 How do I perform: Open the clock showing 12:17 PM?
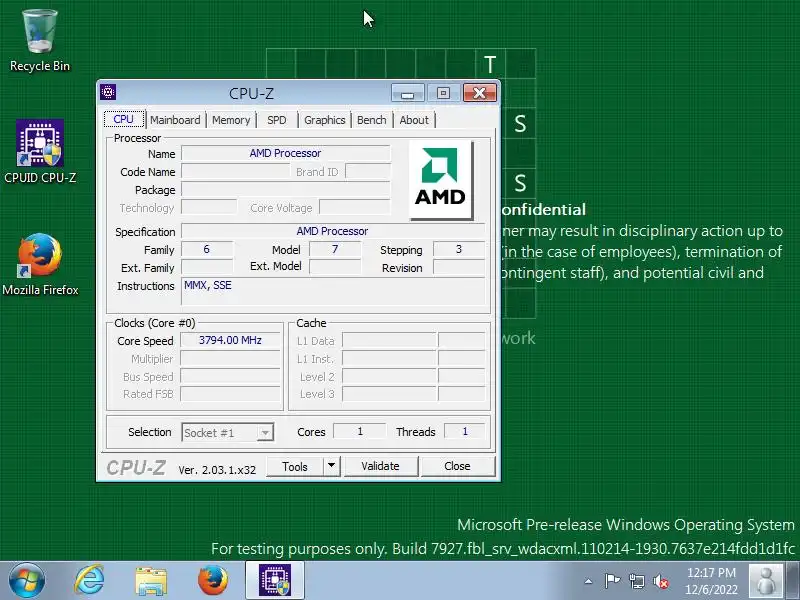coord(711,581)
